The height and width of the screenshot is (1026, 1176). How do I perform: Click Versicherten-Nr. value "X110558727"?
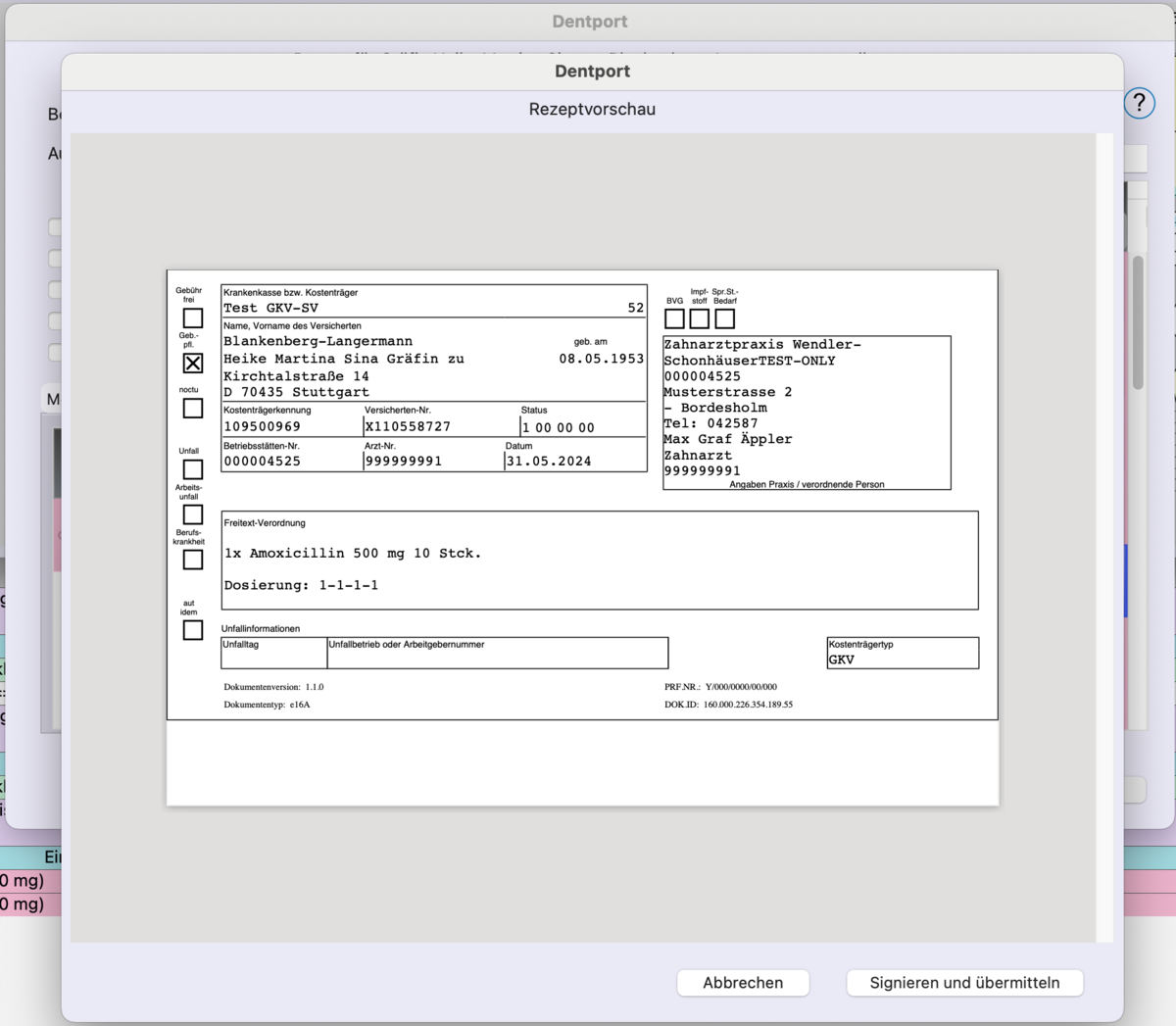click(x=408, y=426)
